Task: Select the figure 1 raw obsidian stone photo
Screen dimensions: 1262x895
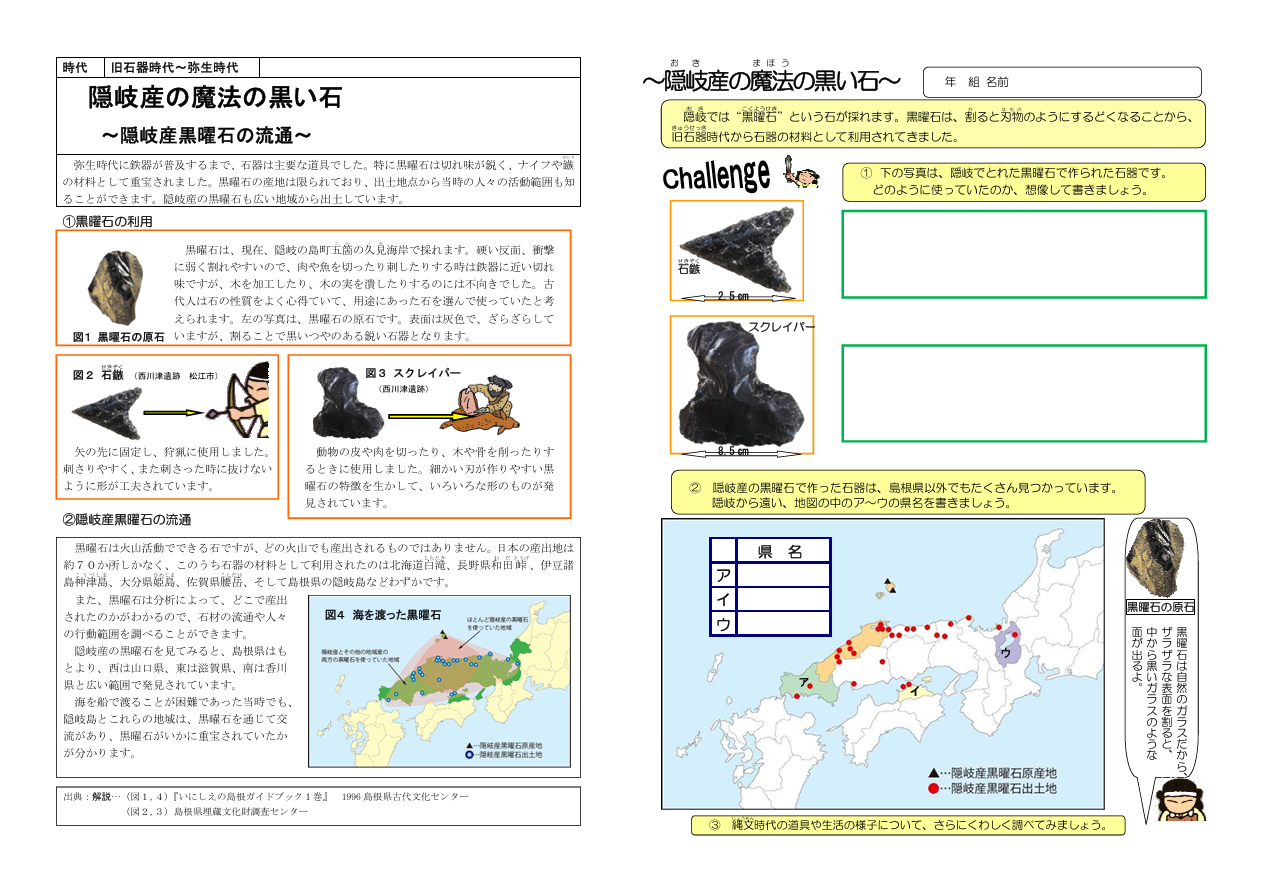Action: tap(115, 288)
